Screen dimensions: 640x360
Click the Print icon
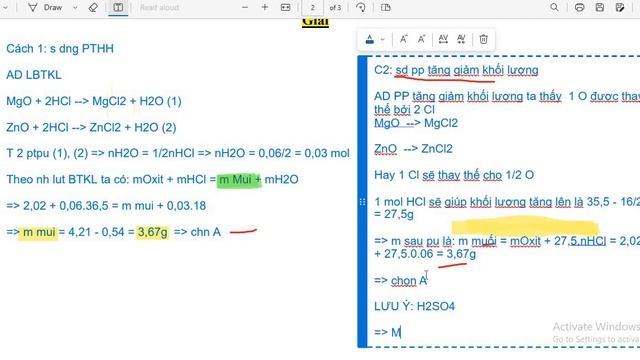pyautogui.click(x=579, y=7)
